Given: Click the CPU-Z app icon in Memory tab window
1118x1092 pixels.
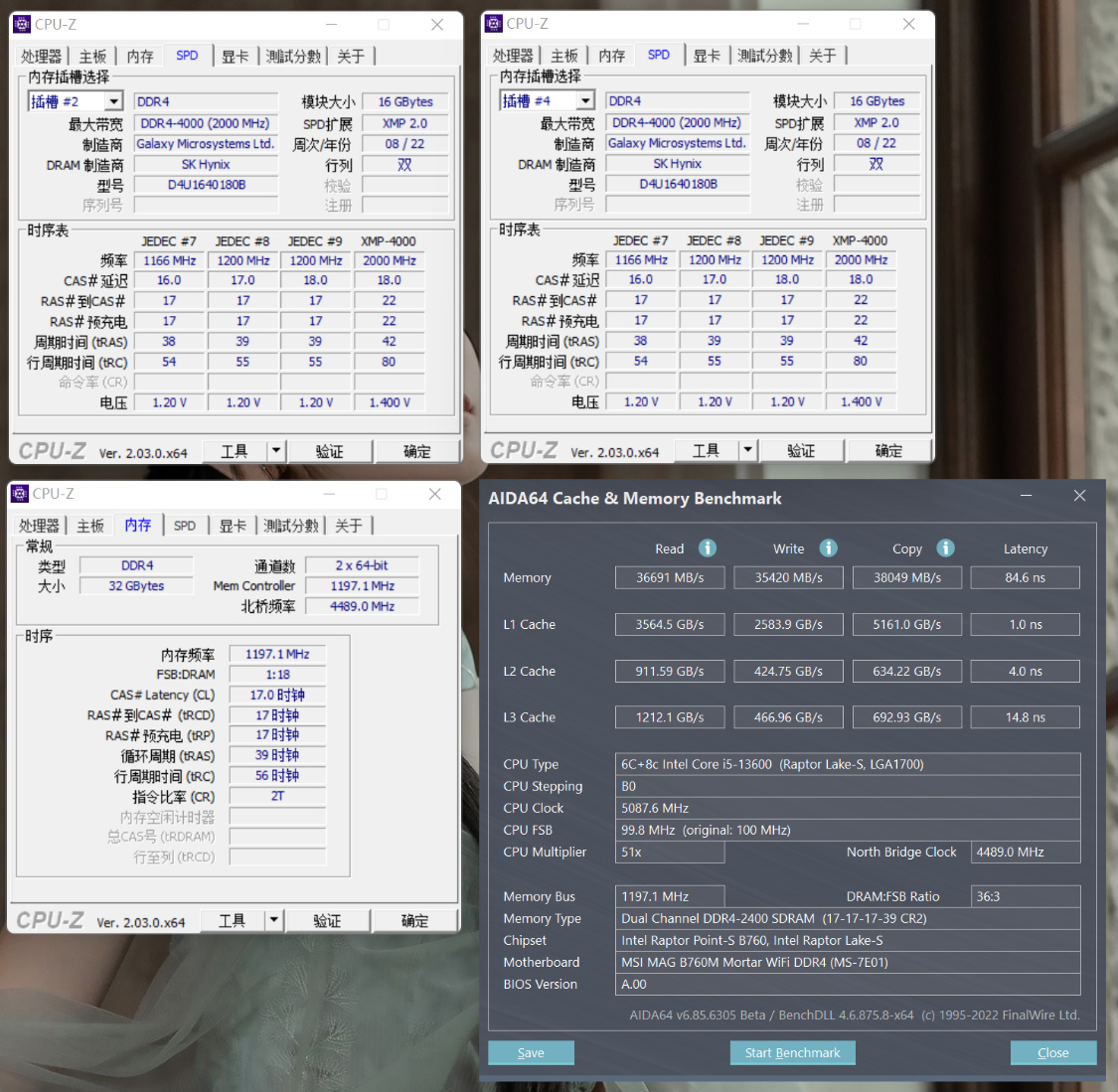Looking at the screenshot, I should click(x=20, y=493).
